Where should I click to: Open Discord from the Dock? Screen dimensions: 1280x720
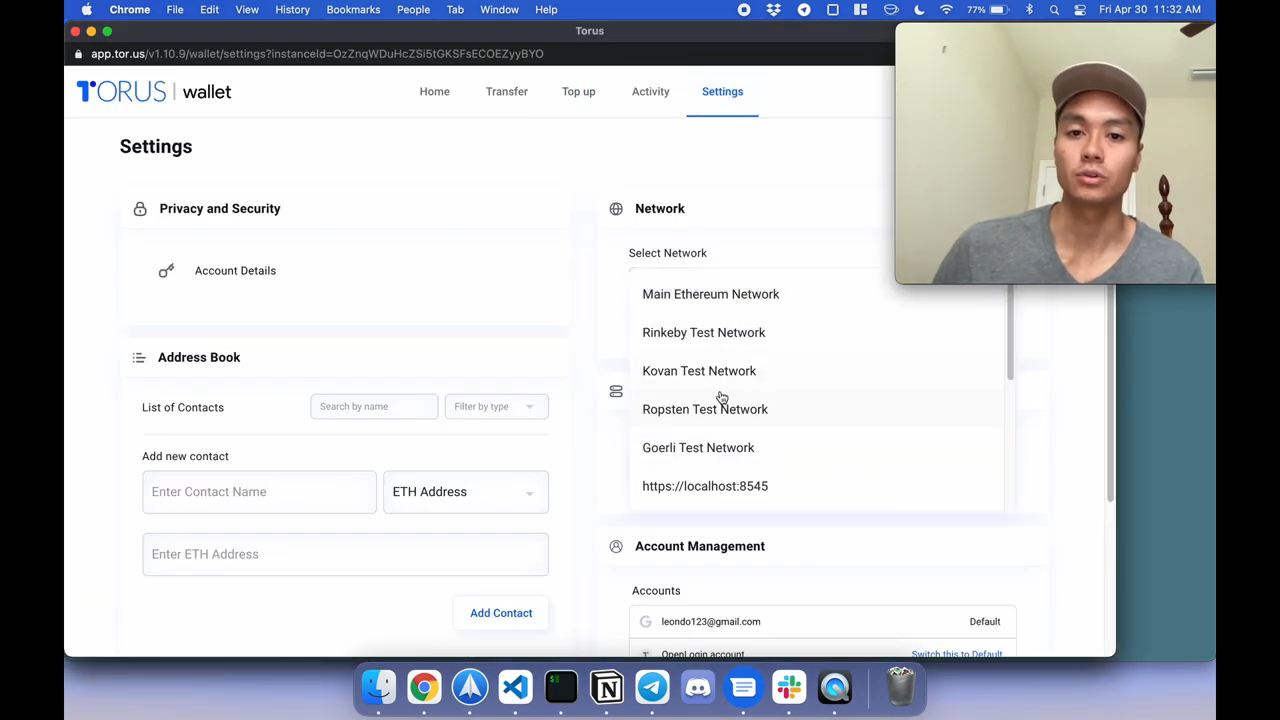tap(698, 687)
